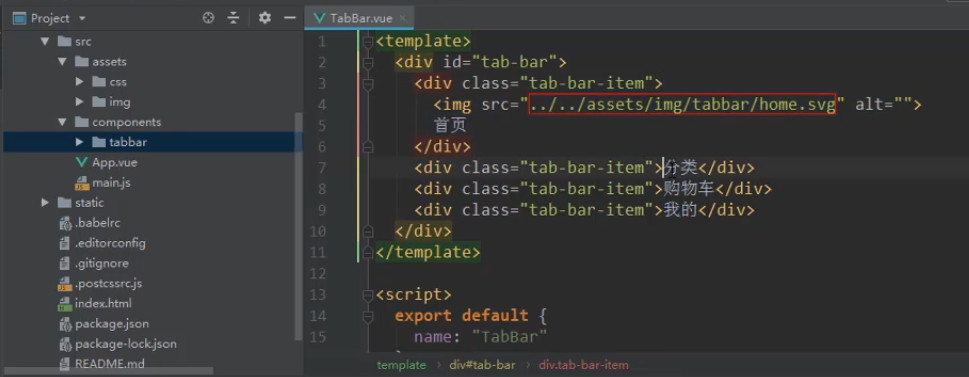This screenshot has width=969, height=377.
Task: Click the fold end marker on line 11
Action: coord(368,253)
